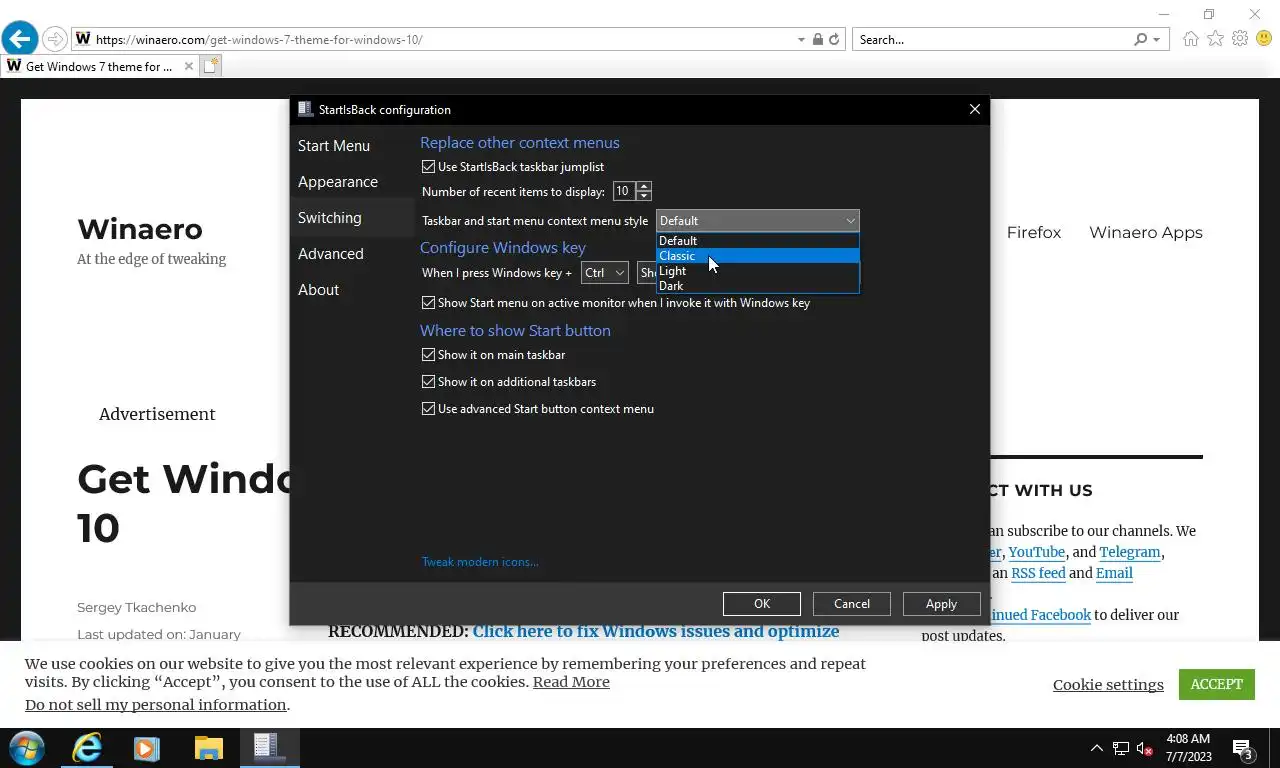Open the IE Home icon
The image size is (1280, 768).
1190,39
